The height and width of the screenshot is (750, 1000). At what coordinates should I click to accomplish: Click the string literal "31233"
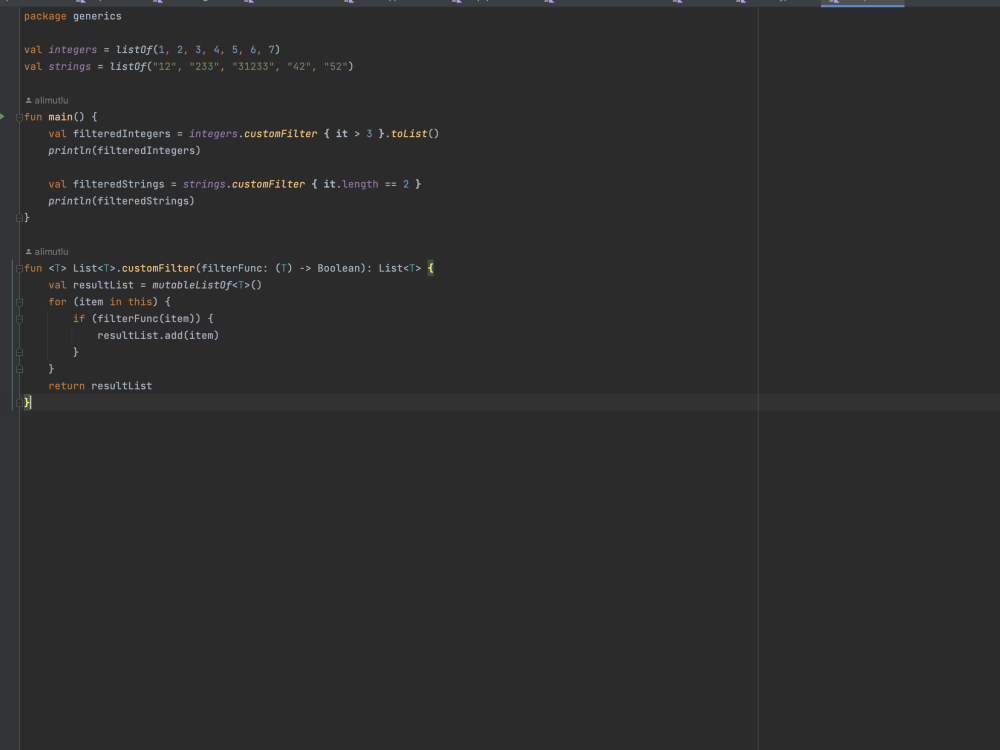pos(253,66)
